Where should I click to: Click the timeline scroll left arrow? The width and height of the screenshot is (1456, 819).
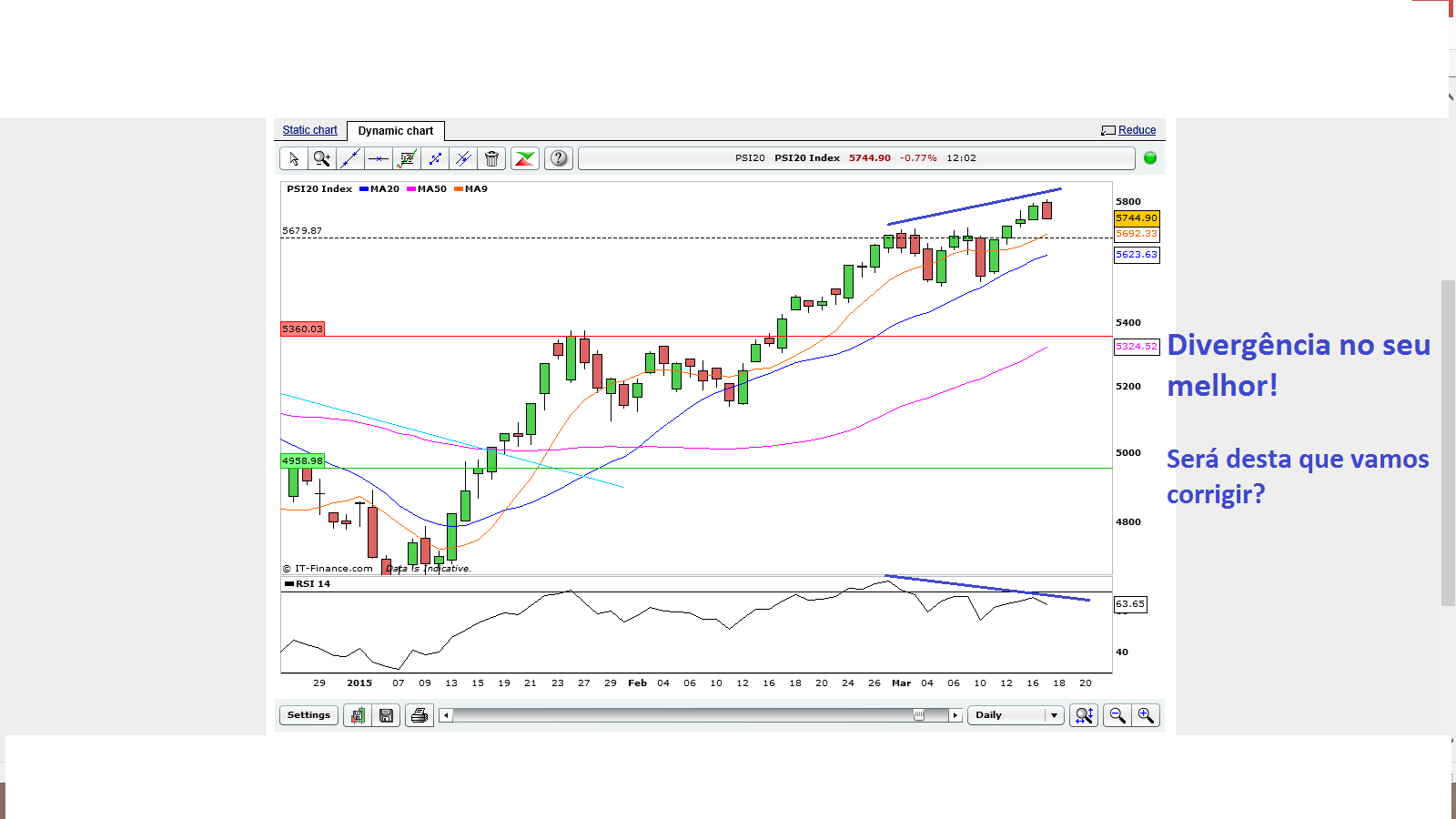tap(445, 715)
